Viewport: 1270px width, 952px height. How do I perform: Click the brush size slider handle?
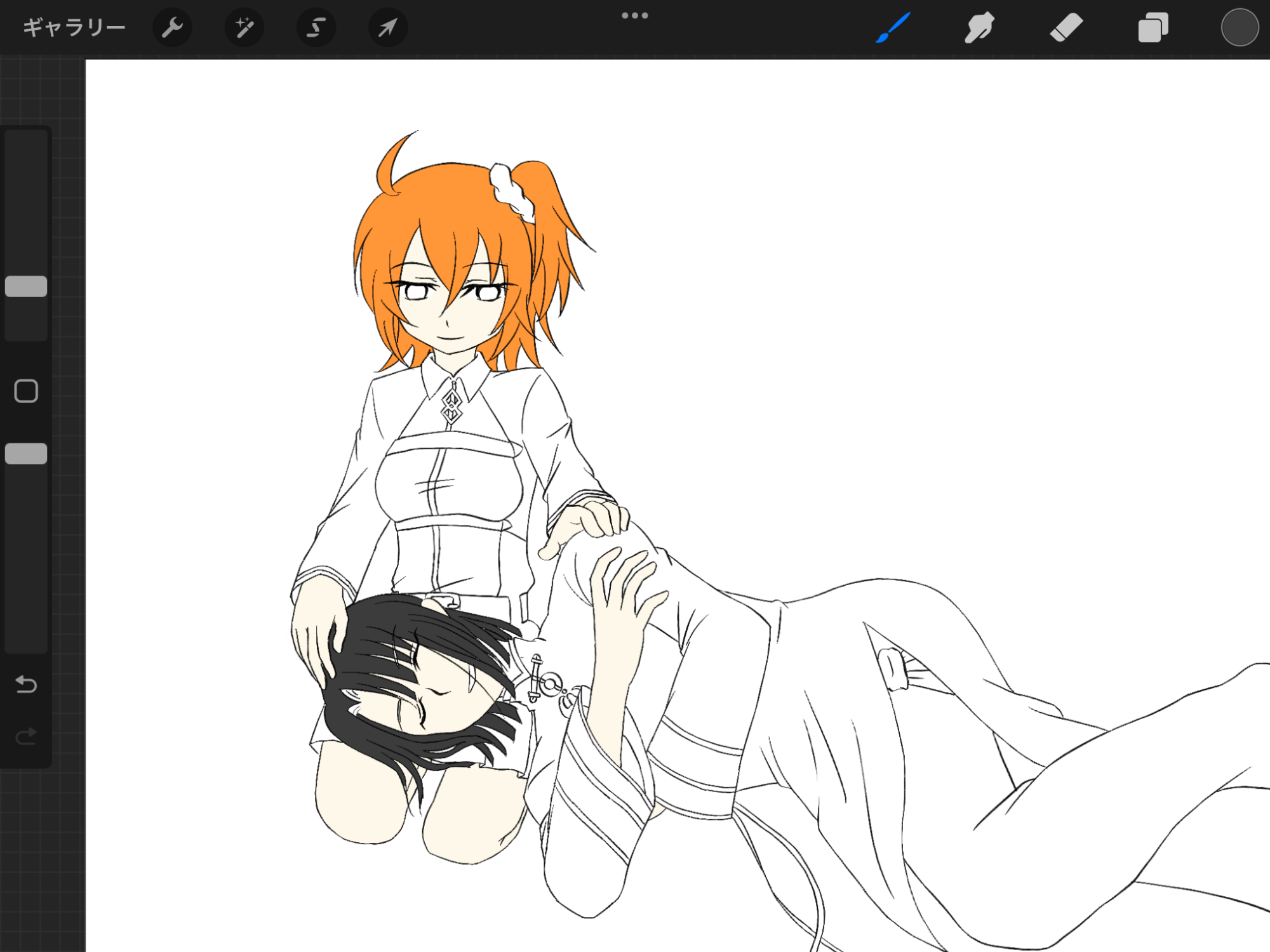(26, 286)
